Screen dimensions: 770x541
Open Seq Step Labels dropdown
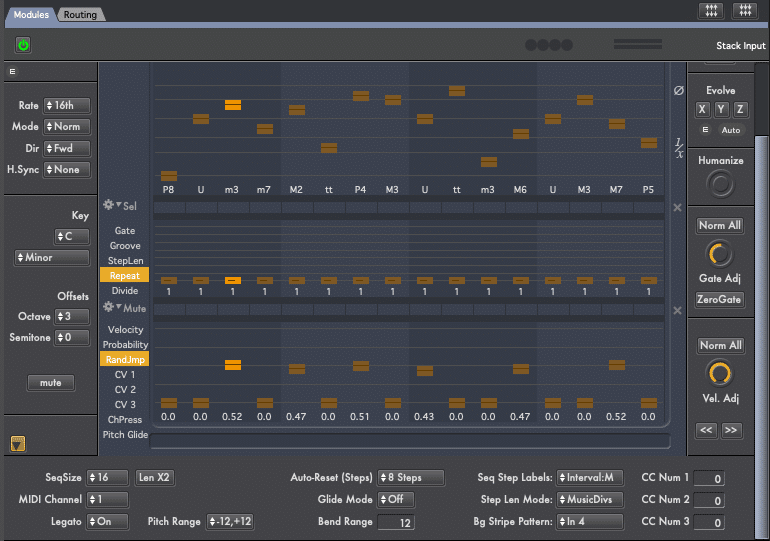[x=590, y=477]
